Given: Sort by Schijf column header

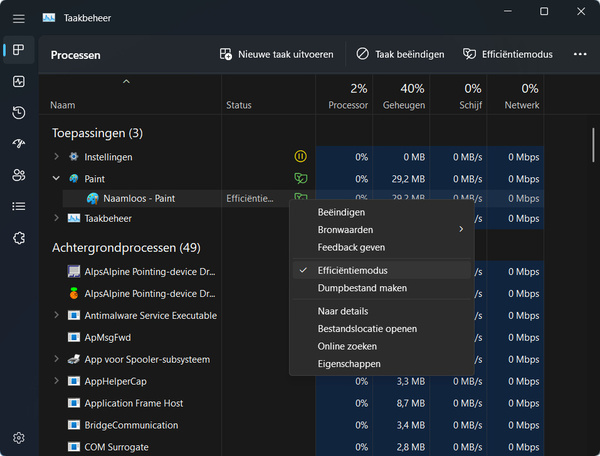Looking at the screenshot, I should coord(458,96).
